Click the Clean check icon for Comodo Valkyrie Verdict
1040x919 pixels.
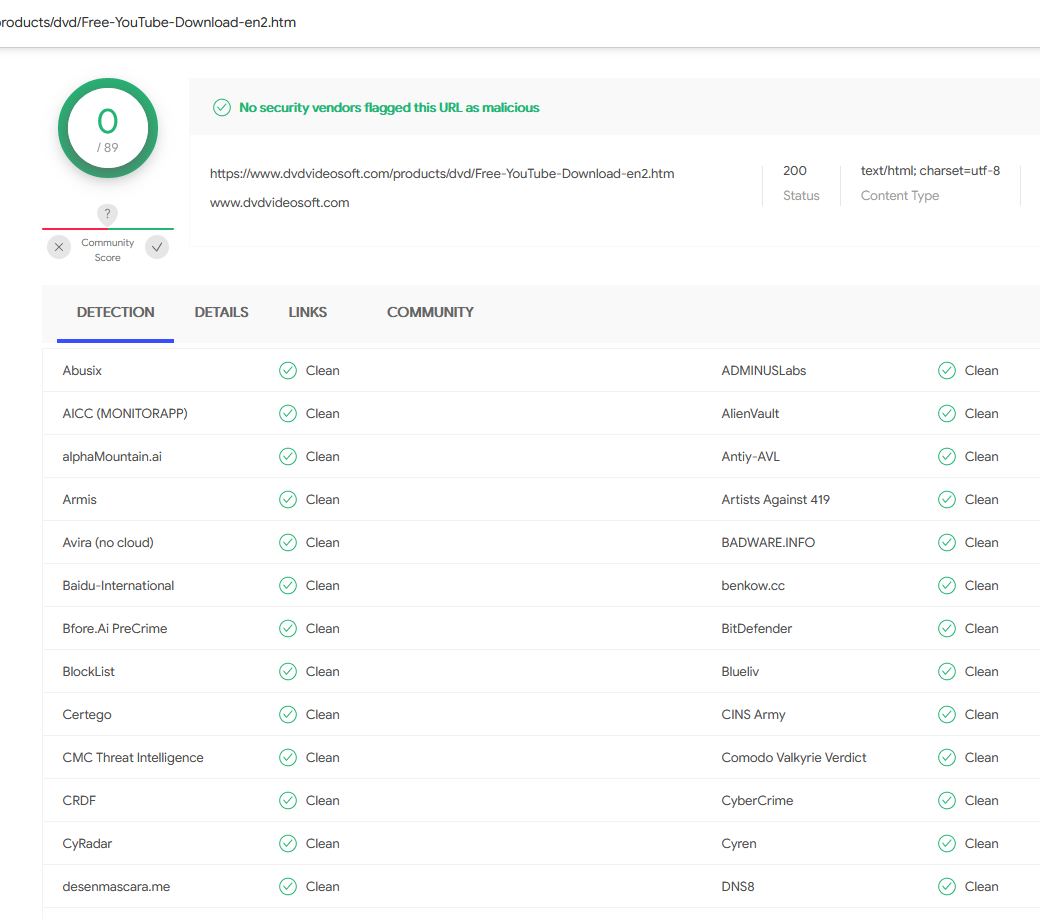tap(947, 757)
